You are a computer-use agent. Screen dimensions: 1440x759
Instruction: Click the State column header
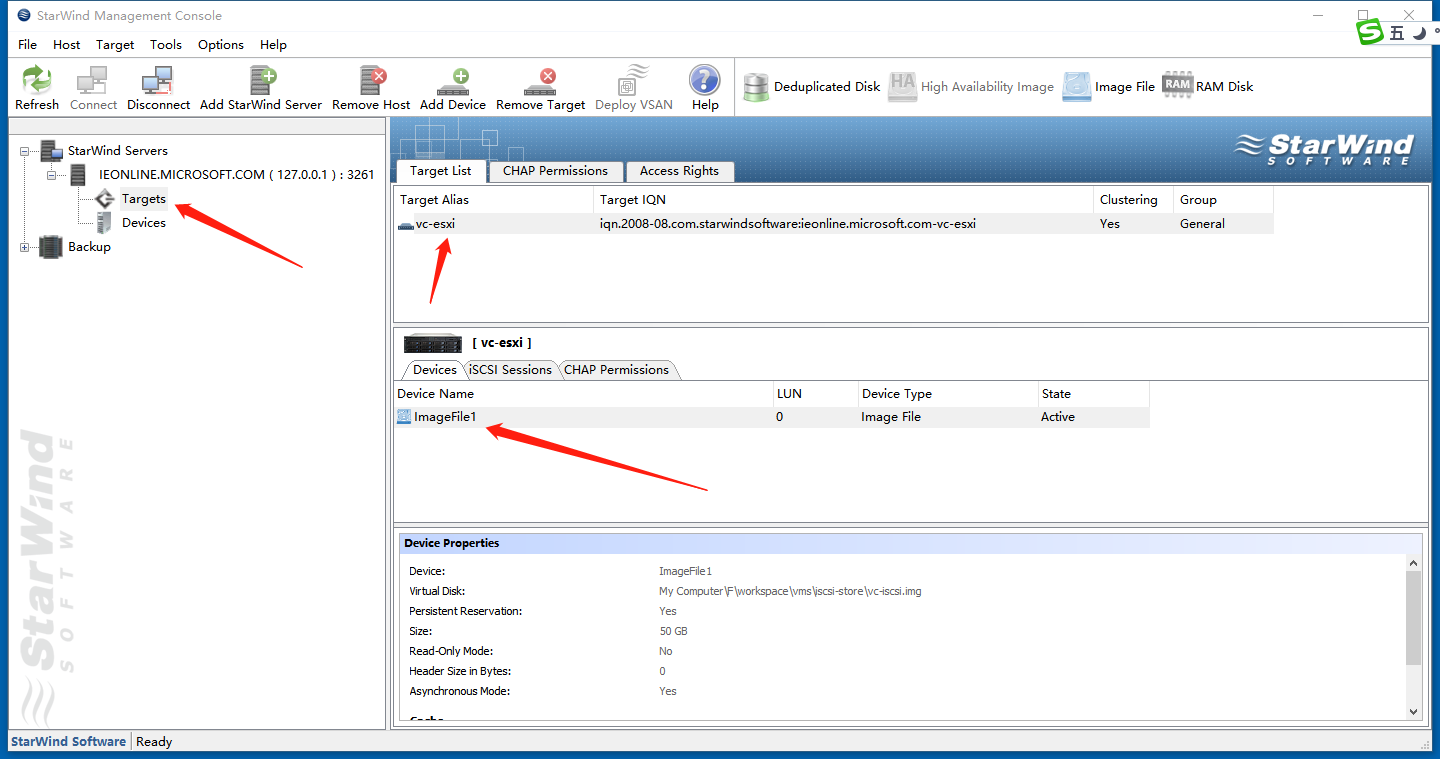1093,393
